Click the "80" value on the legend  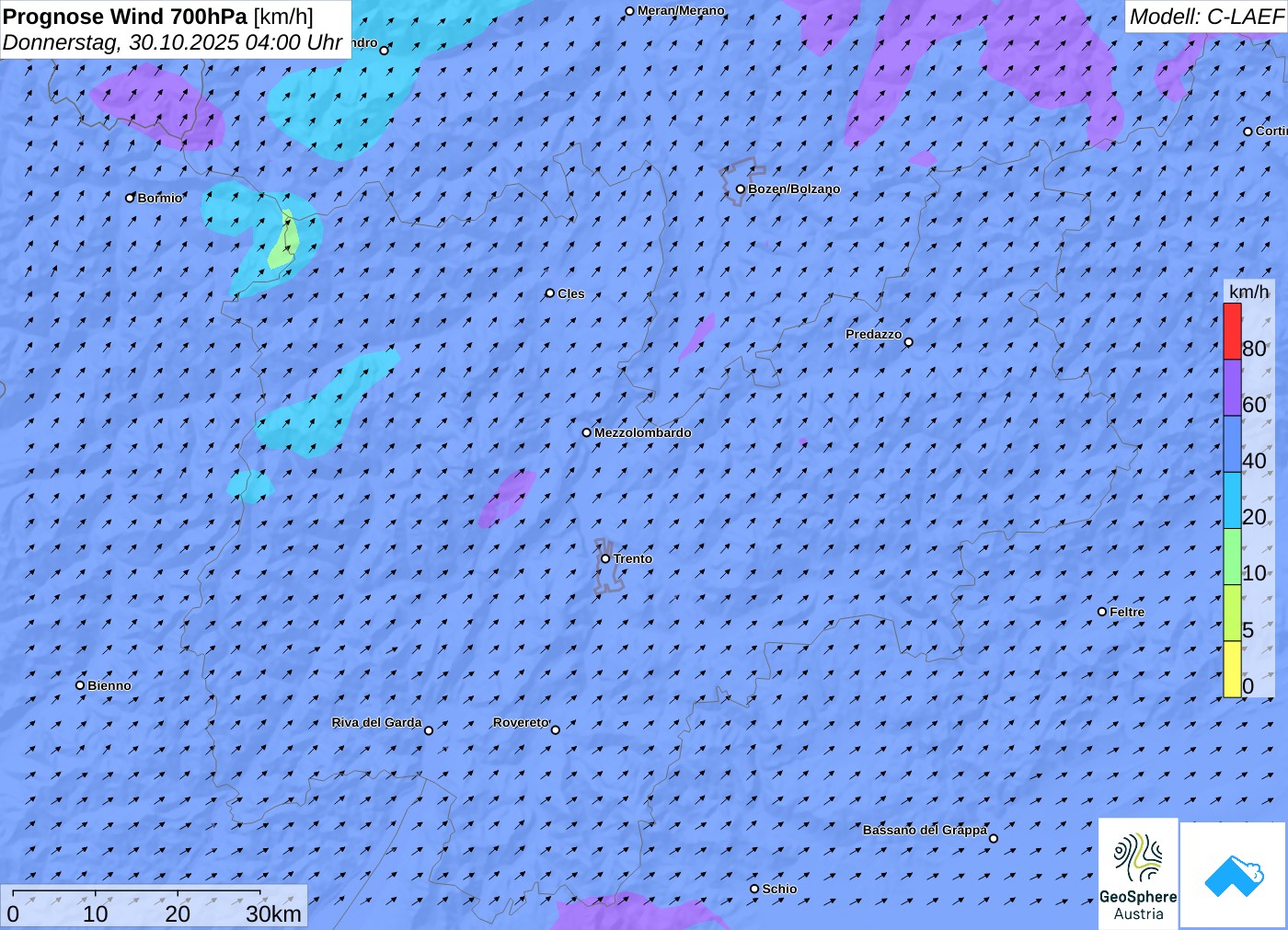(1254, 349)
